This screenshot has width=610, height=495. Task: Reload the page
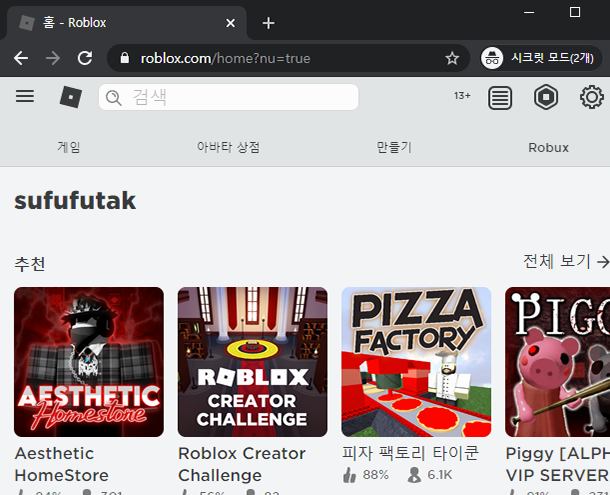coord(85,58)
